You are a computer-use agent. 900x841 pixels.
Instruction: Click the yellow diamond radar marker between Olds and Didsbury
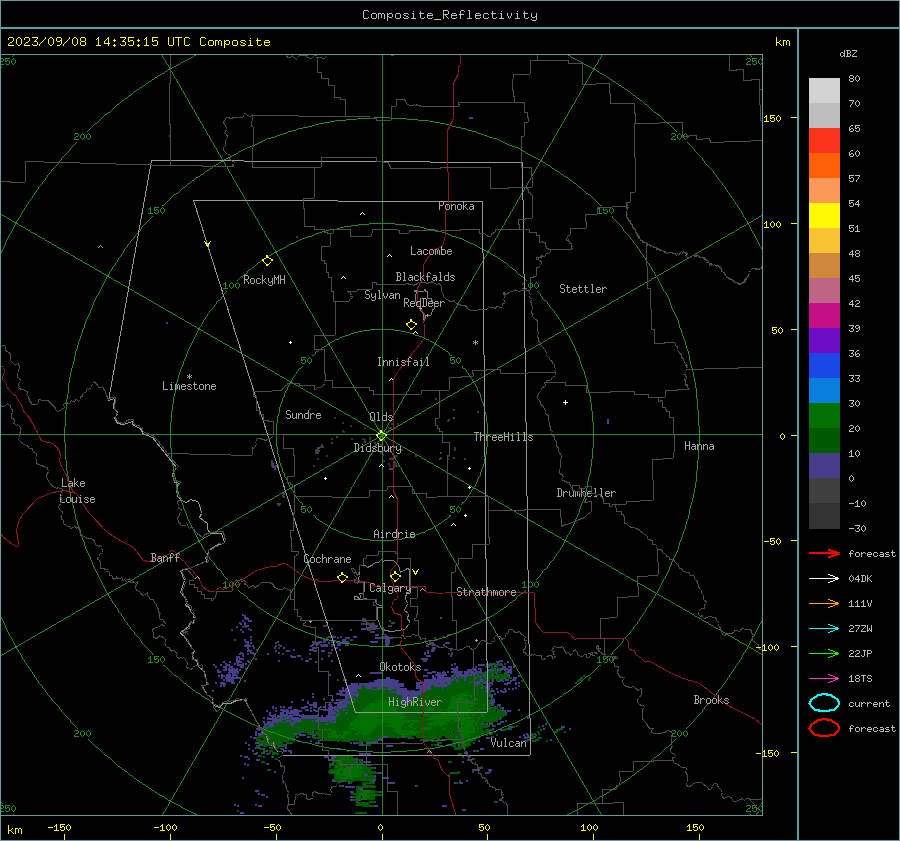tap(381, 436)
